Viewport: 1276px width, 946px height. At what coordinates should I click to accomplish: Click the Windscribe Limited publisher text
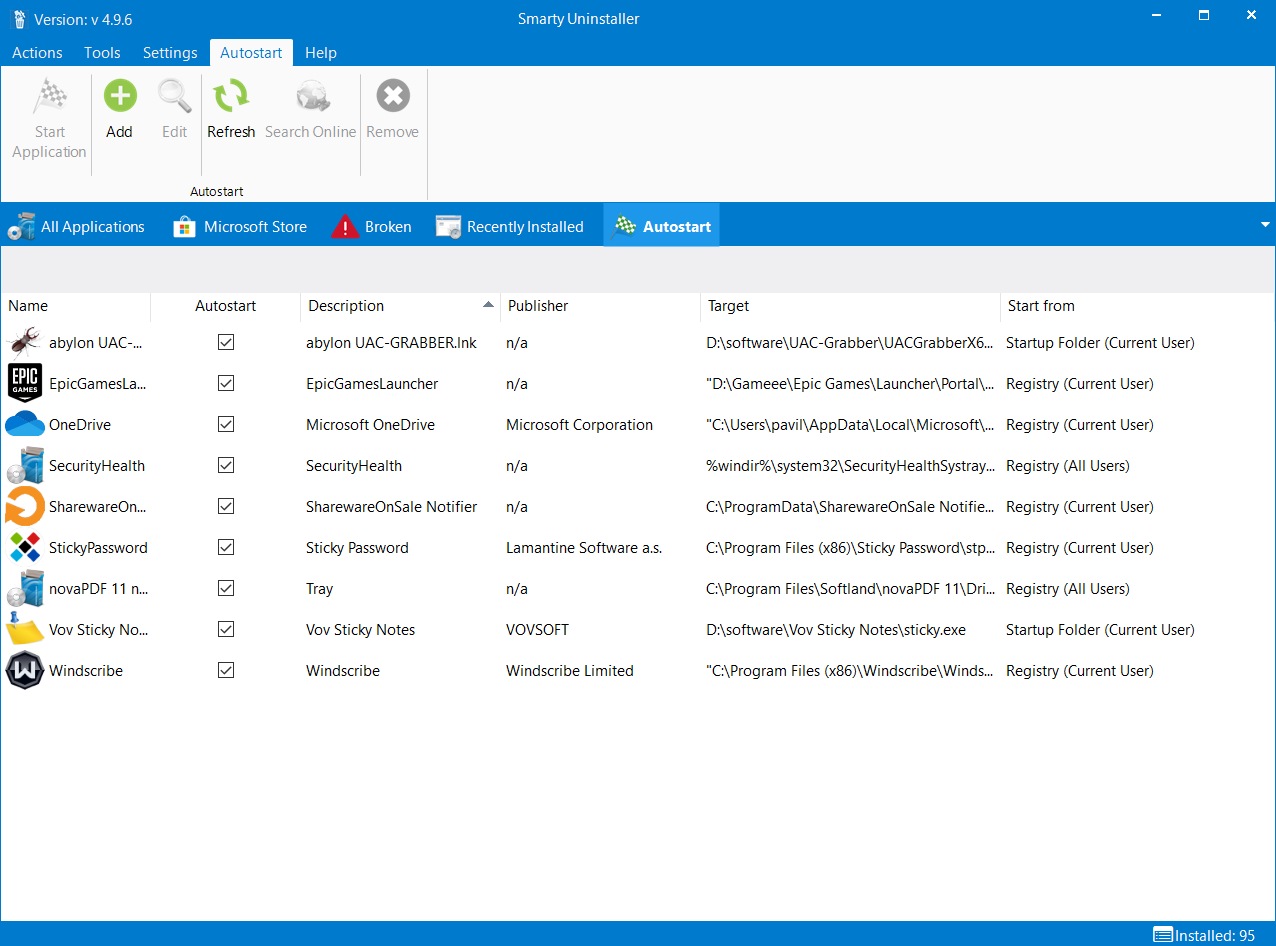pyautogui.click(x=570, y=671)
